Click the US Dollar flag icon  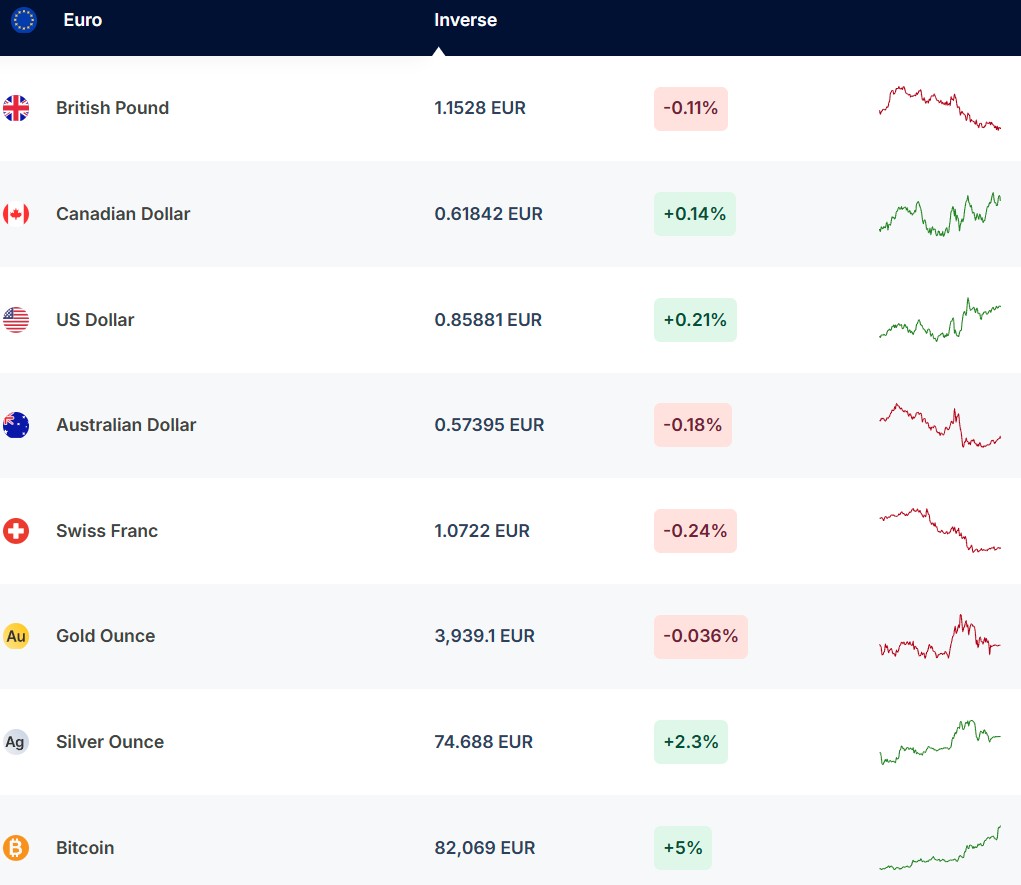click(x=16, y=320)
